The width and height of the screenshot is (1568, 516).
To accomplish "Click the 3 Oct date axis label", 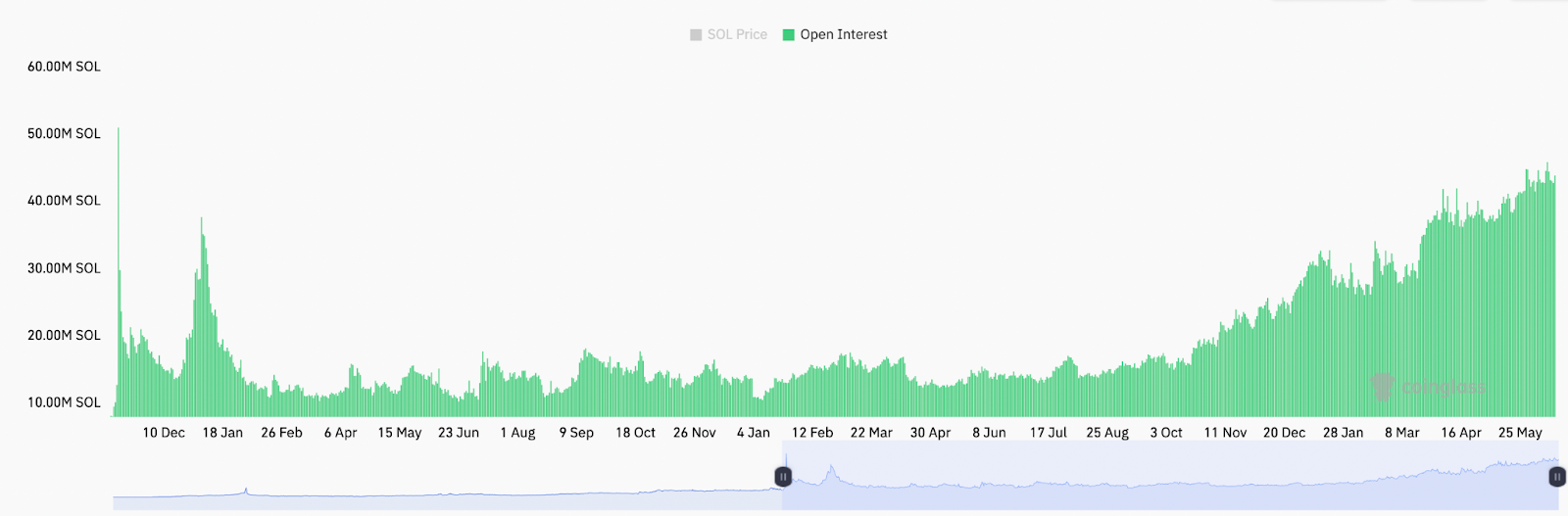I will 1166,433.
